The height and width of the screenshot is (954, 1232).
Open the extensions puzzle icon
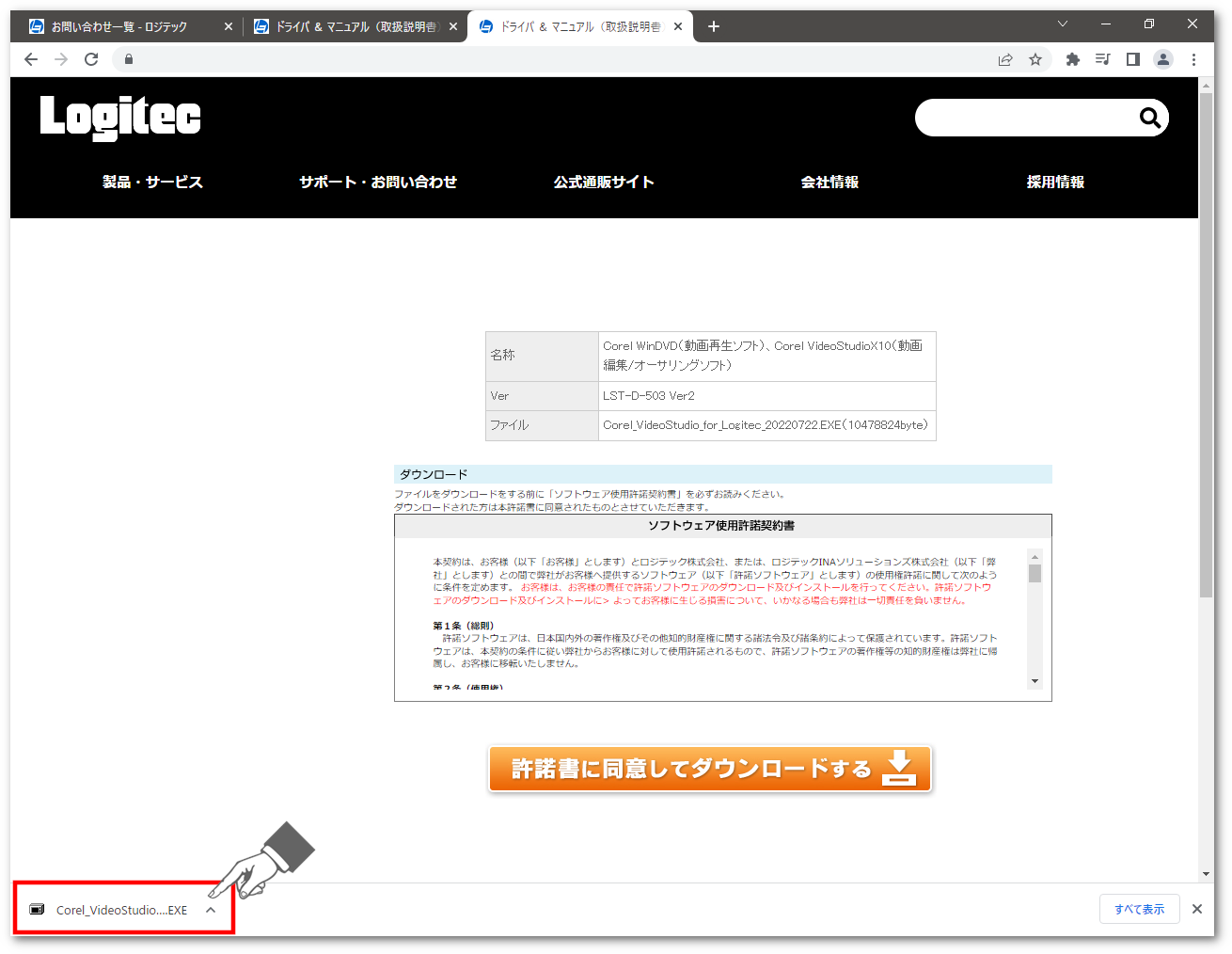coord(1073,59)
